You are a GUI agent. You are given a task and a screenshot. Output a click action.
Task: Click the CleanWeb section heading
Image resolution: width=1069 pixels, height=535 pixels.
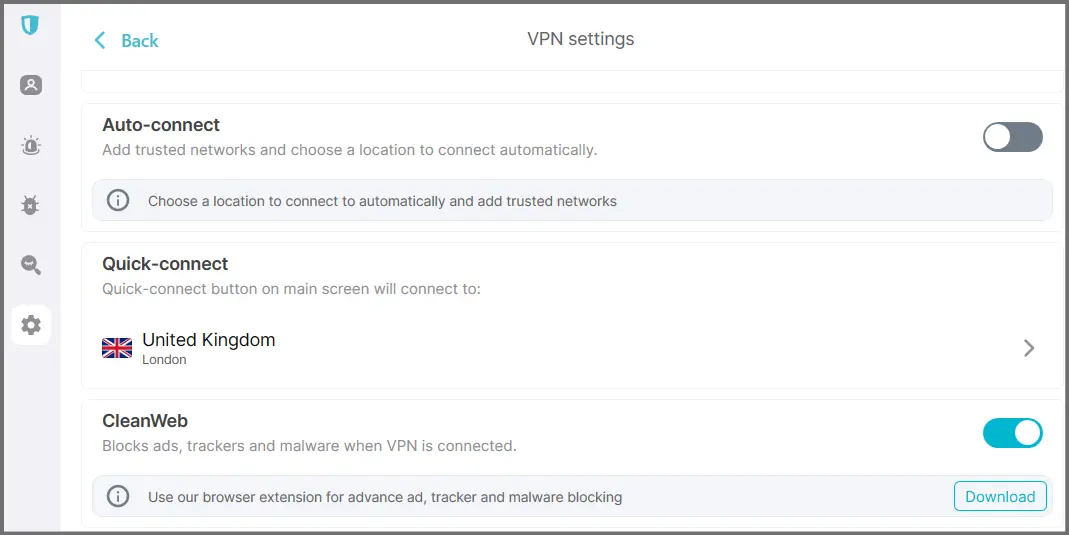pyautogui.click(x=145, y=421)
